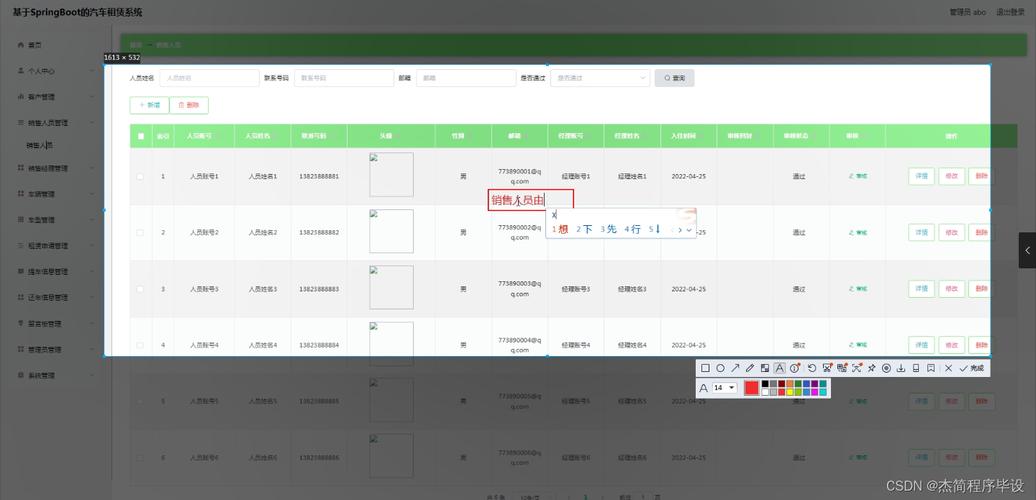This screenshot has height=500, width=1036.
Task: Click the 查询 search button
Action: [x=675, y=78]
